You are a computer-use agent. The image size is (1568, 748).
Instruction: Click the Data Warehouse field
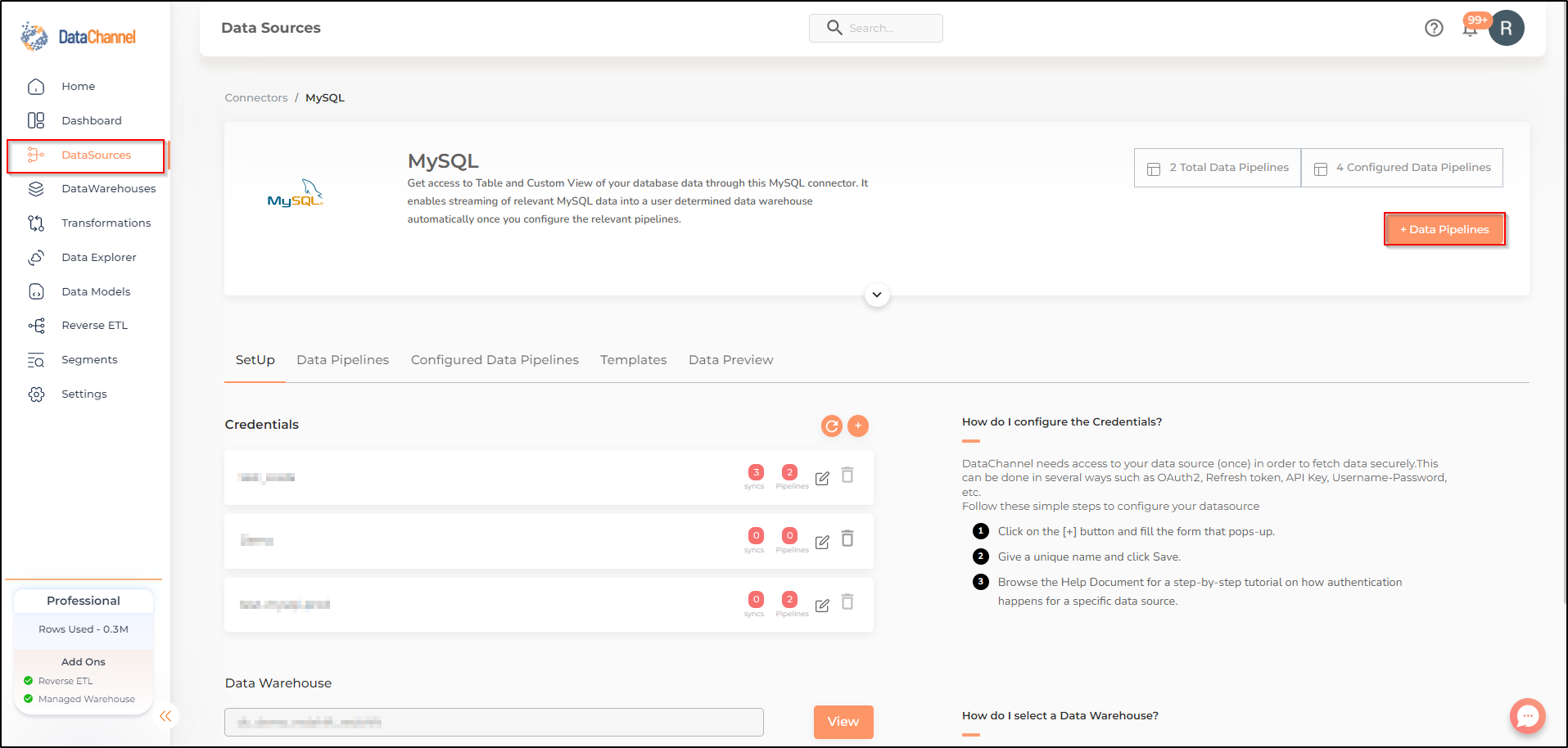pos(494,722)
